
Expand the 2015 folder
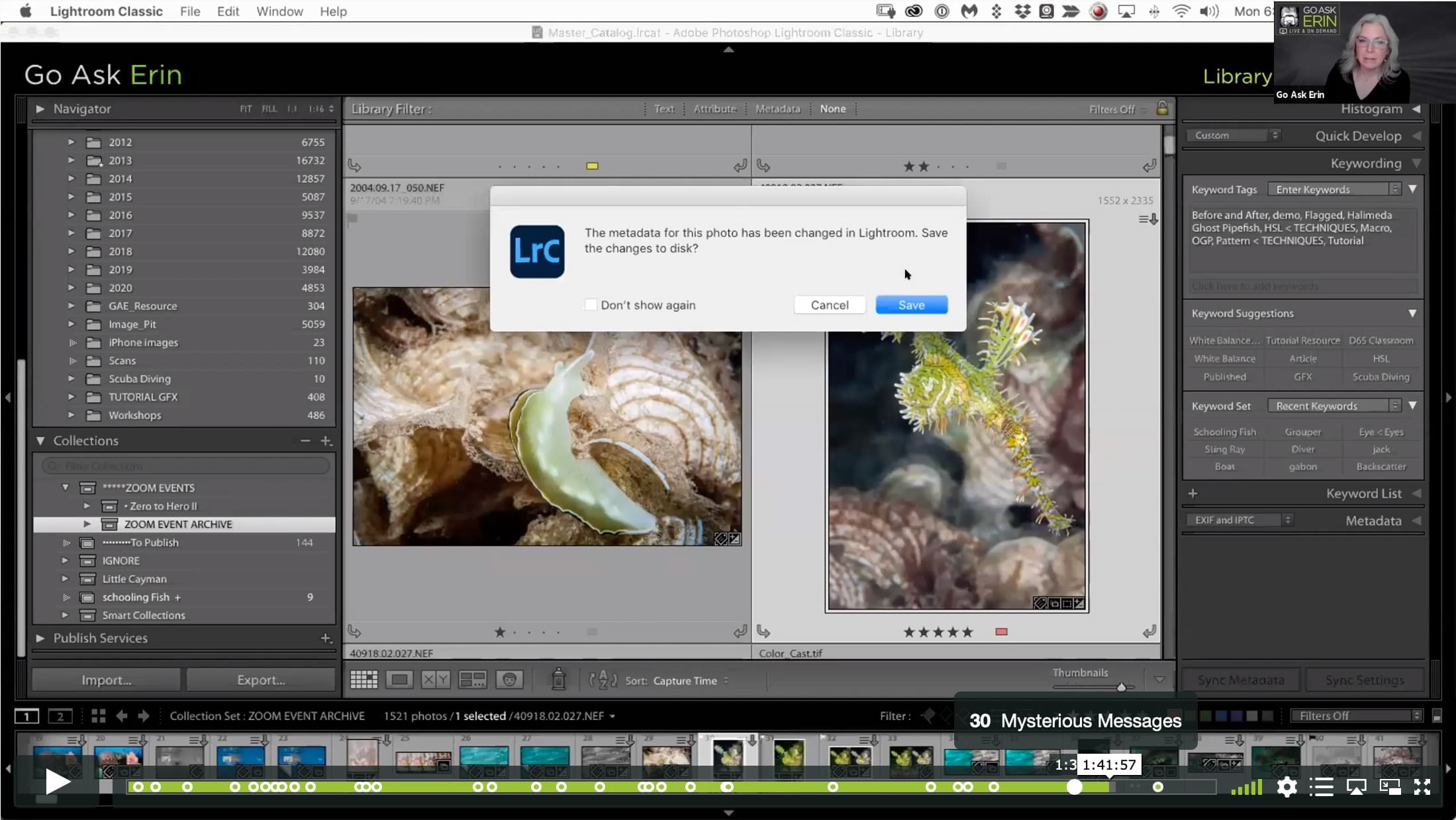tap(72, 197)
